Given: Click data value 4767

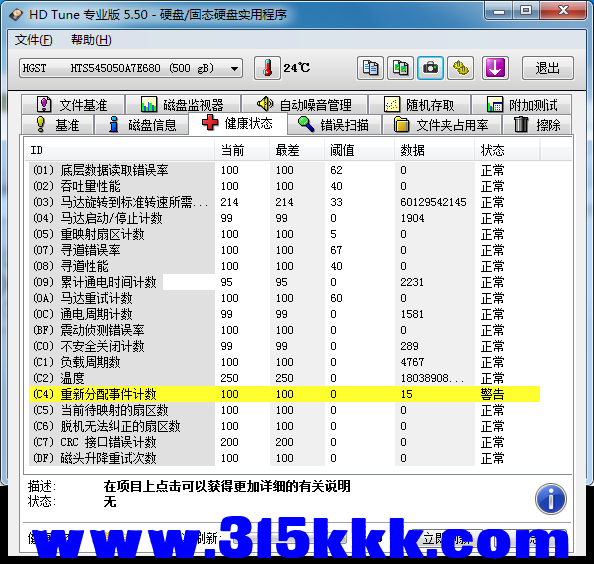Looking at the screenshot, I should pyautogui.click(x=412, y=362).
